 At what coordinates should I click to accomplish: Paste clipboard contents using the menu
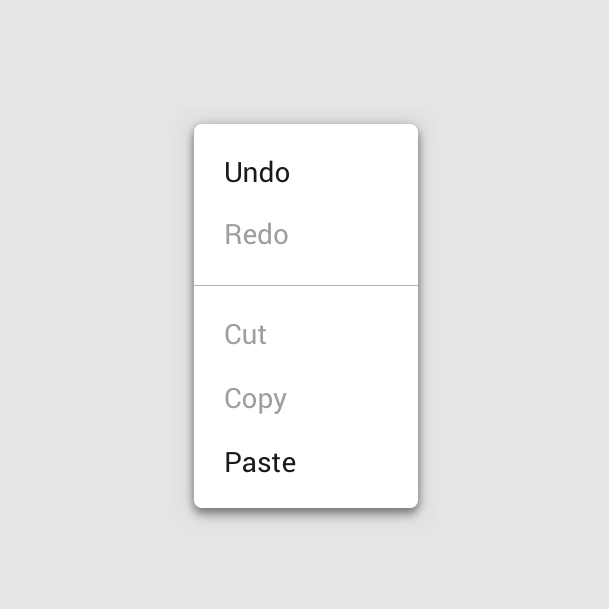(260, 462)
